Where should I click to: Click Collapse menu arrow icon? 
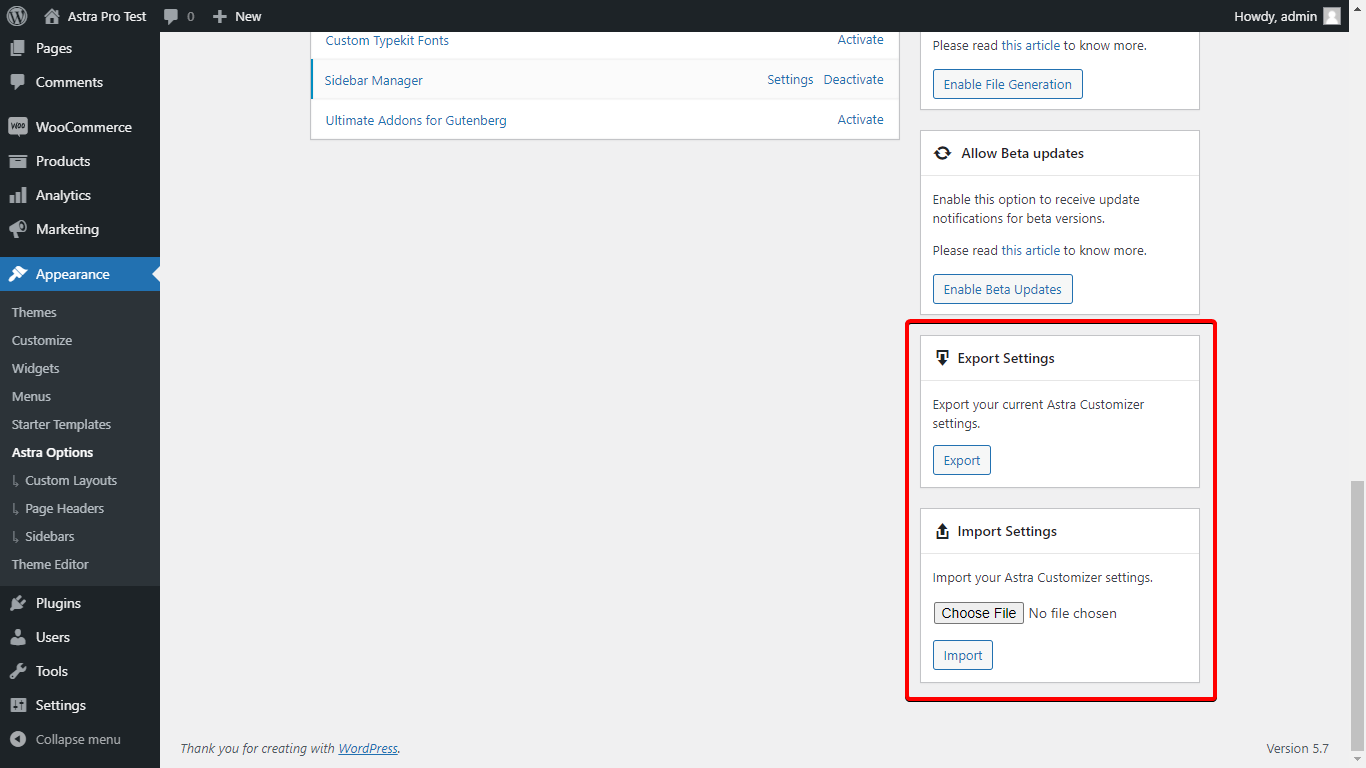click(x=18, y=740)
